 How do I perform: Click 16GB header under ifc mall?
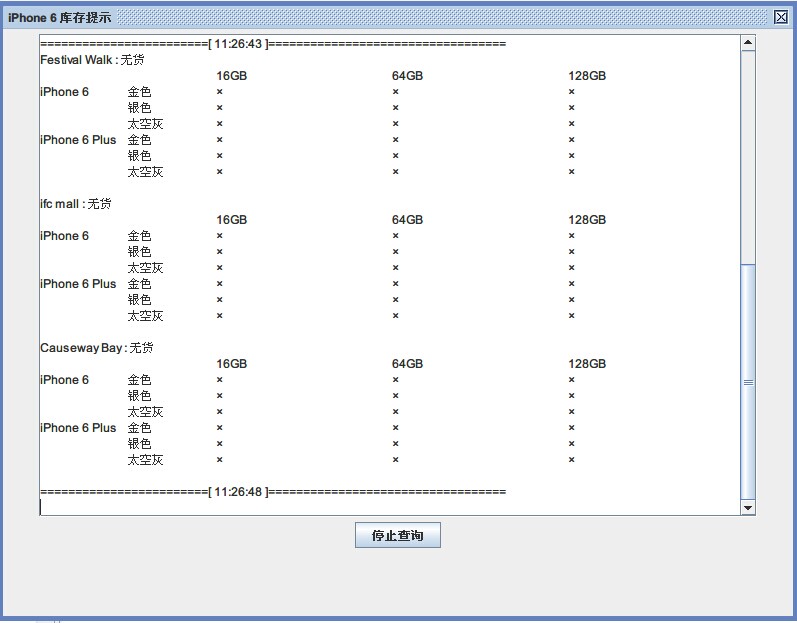pyautogui.click(x=231, y=220)
